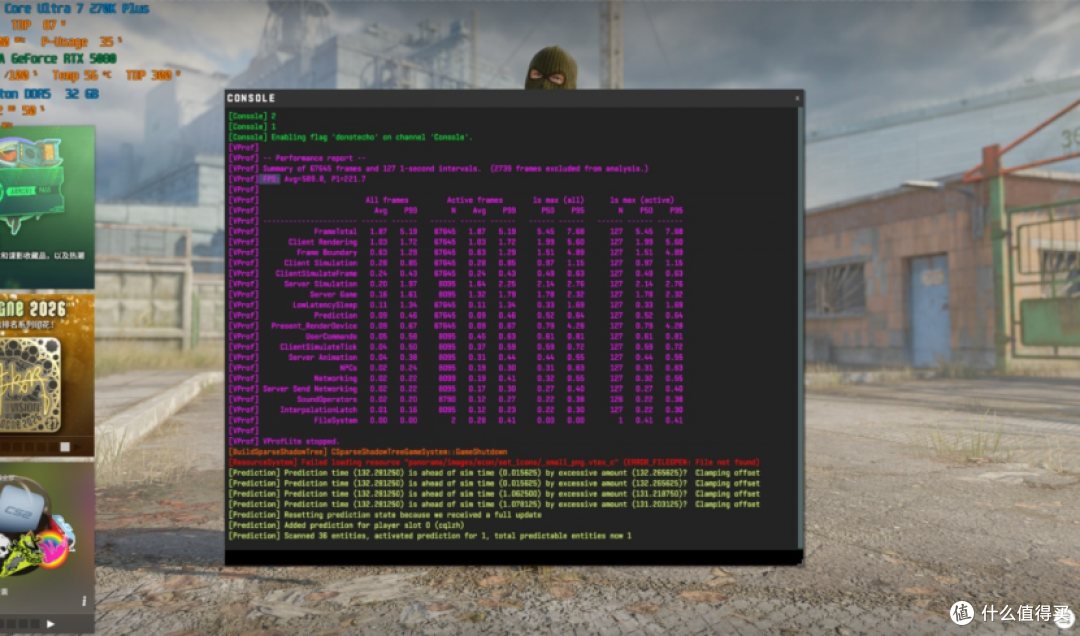Select the ClientSimulateFrame row label
Screen dimensions: 1080x636
[x=316, y=274]
